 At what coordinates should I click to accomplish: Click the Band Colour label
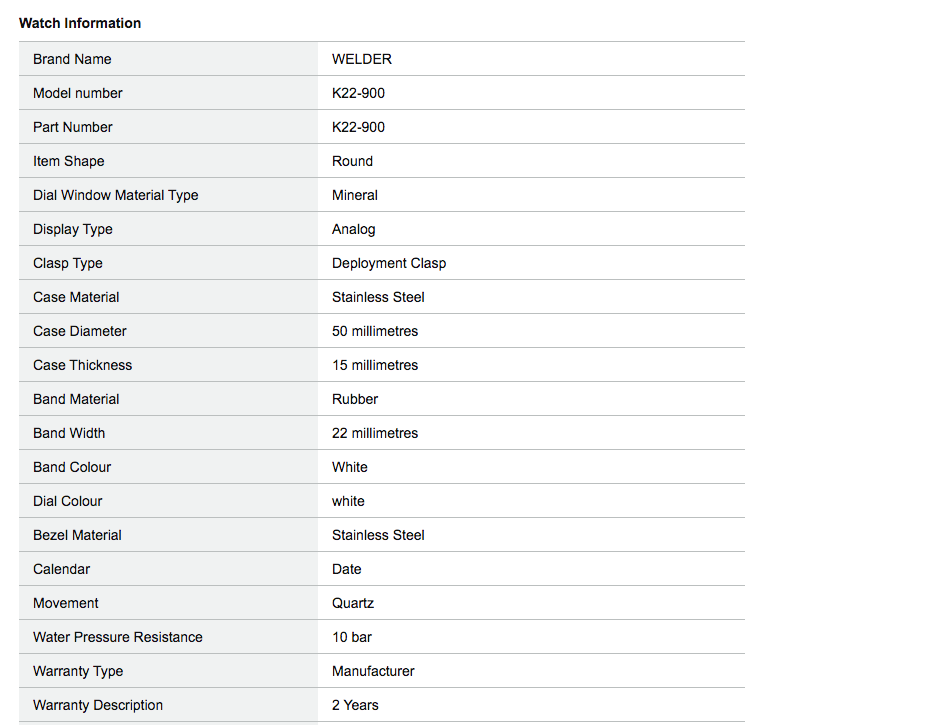pos(72,467)
